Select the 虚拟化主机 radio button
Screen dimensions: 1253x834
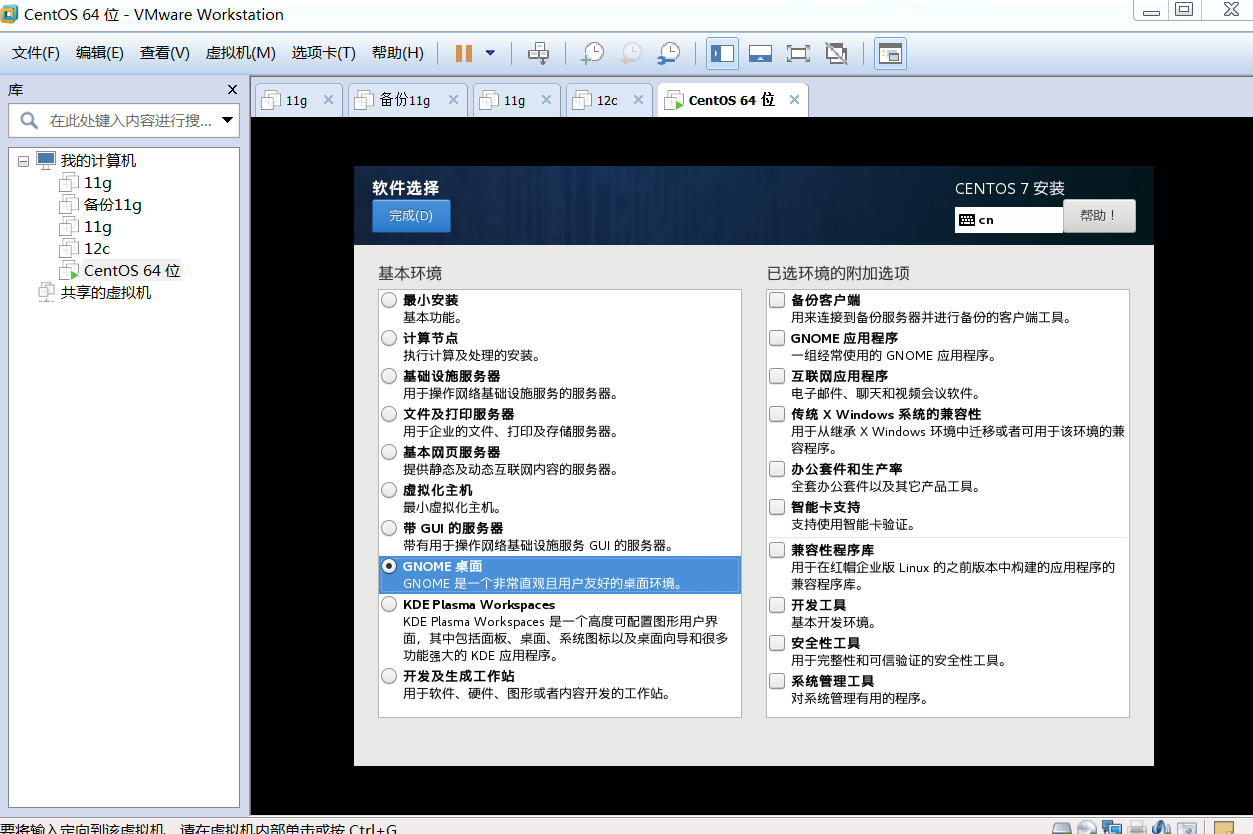(389, 490)
